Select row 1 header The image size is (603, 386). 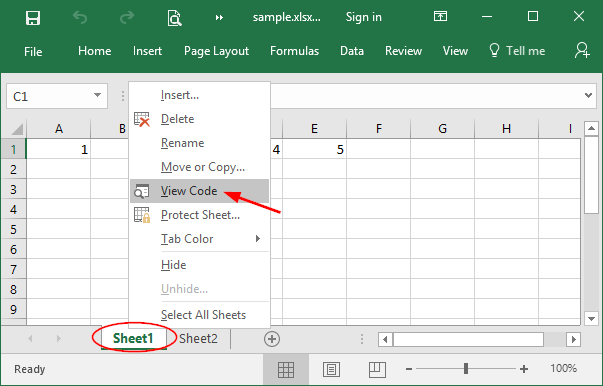click(13, 149)
